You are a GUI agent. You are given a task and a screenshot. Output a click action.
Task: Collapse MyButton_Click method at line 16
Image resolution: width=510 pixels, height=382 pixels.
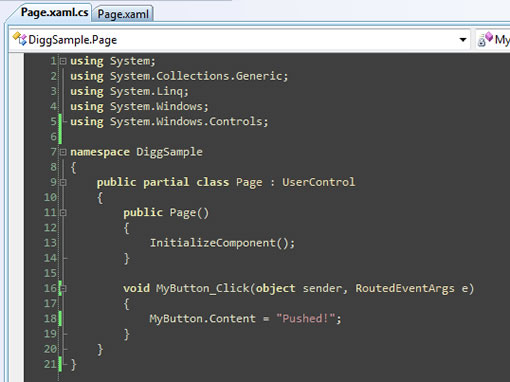[64, 288]
